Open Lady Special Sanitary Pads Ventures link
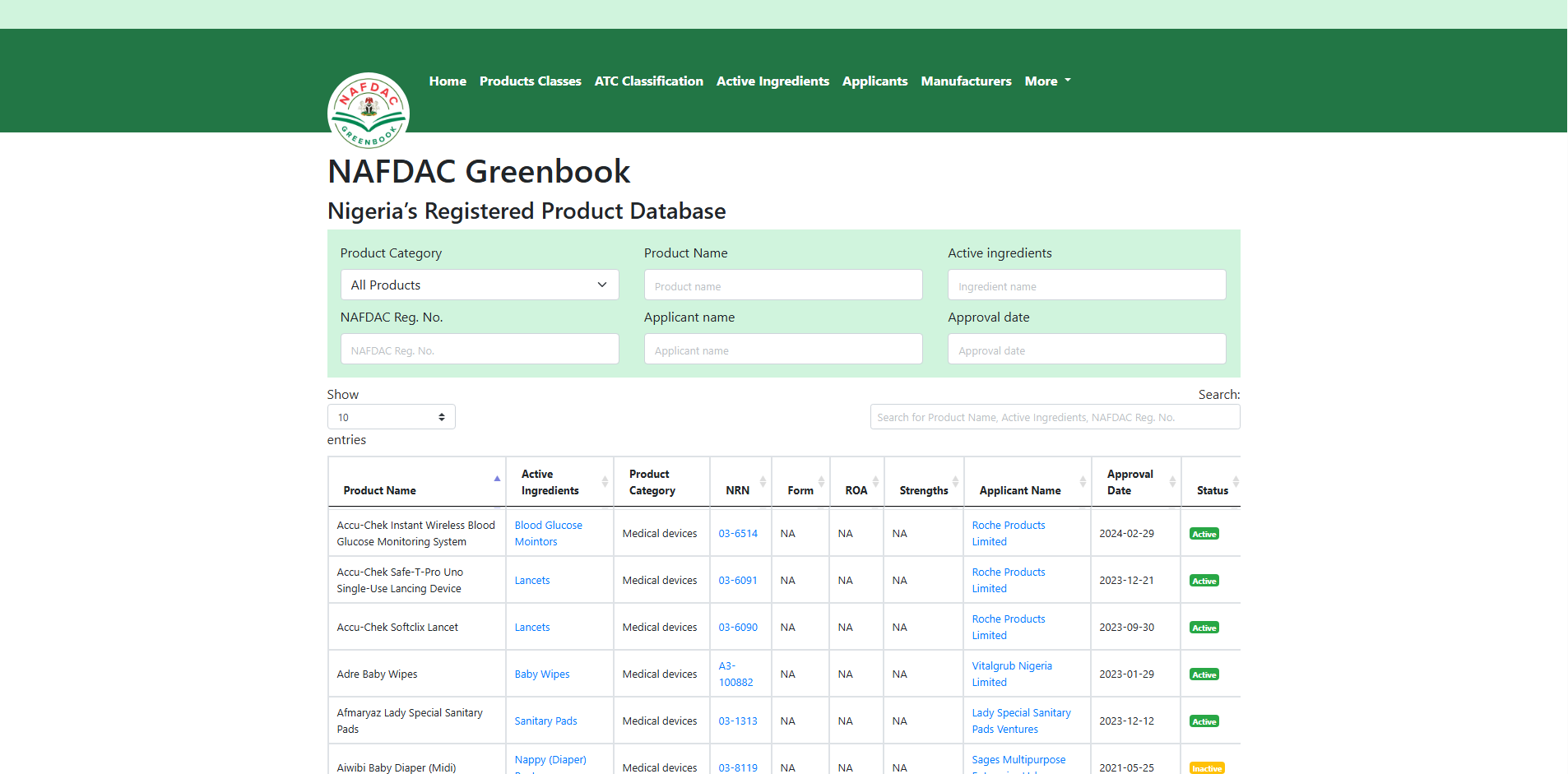The image size is (1568, 774). point(1022,721)
